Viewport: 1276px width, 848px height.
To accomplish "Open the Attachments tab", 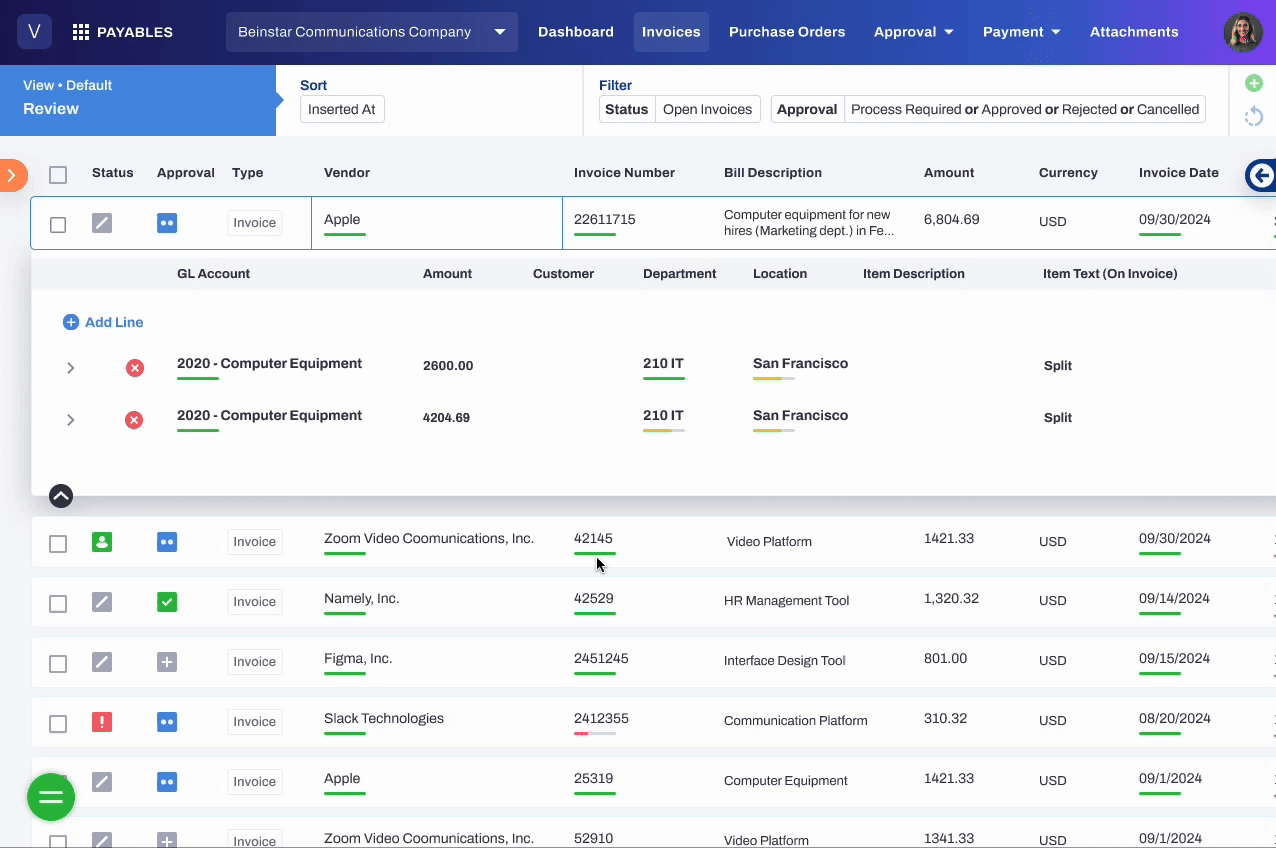I will (1134, 32).
